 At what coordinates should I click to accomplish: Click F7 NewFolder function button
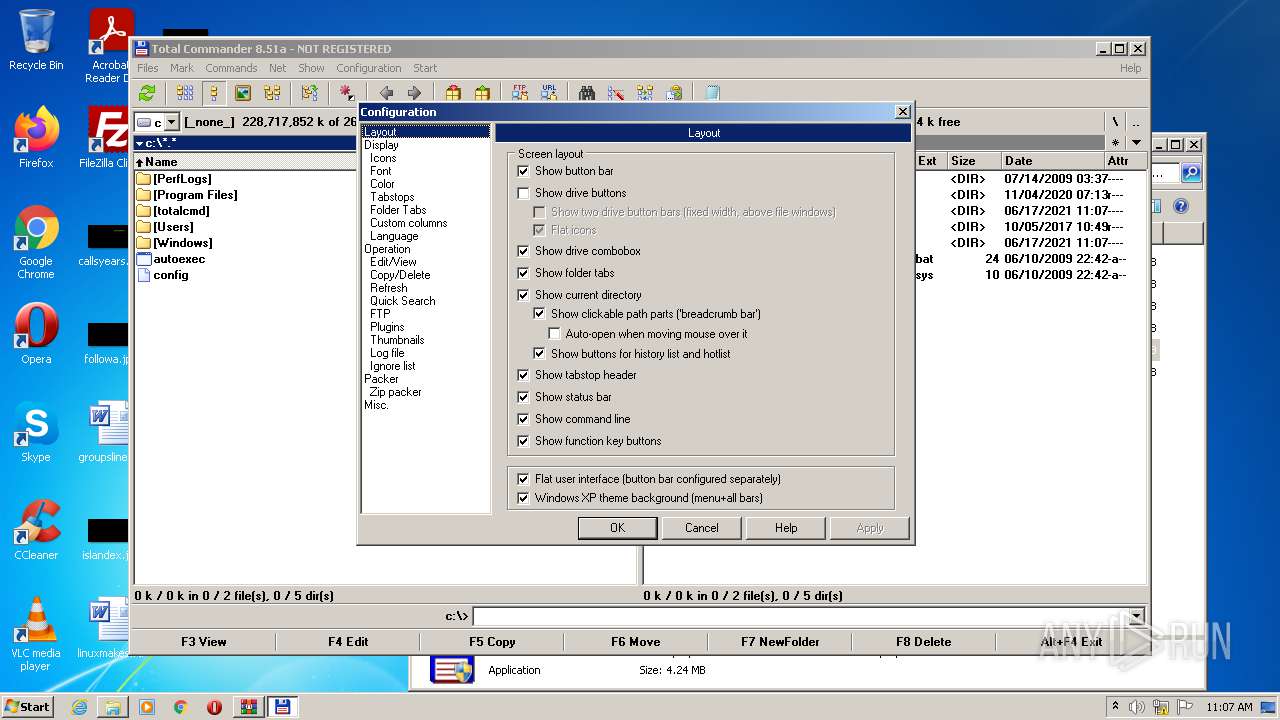780,642
